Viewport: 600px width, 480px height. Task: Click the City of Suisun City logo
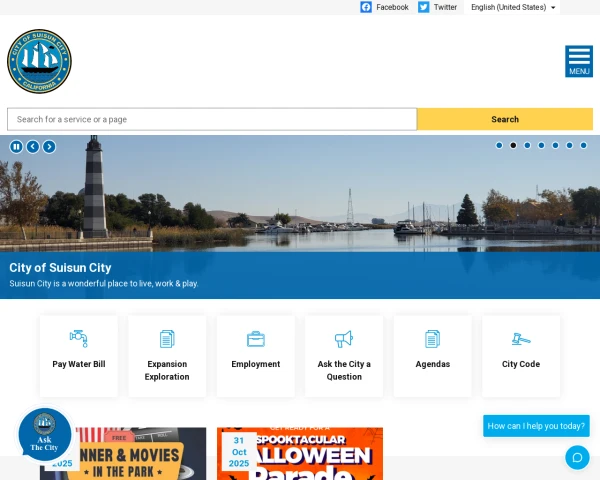[x=39, y=61]
